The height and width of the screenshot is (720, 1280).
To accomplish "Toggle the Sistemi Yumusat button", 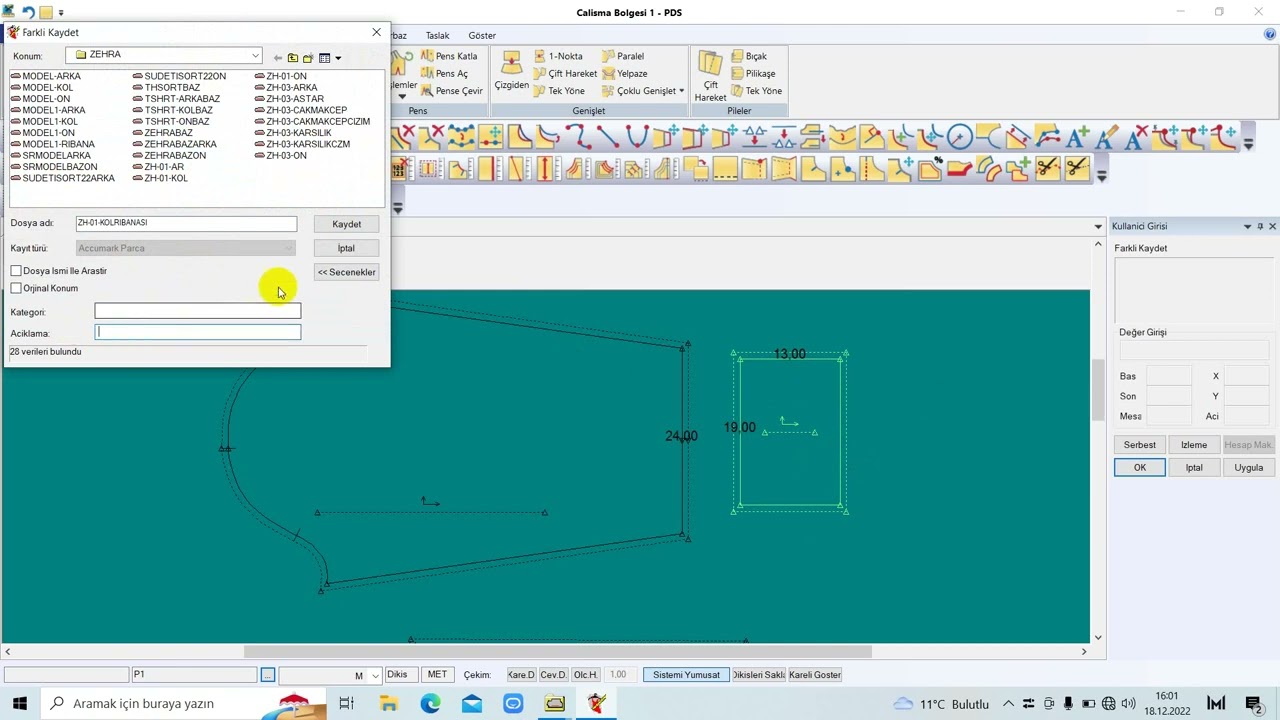I will (x=686, y=675).
